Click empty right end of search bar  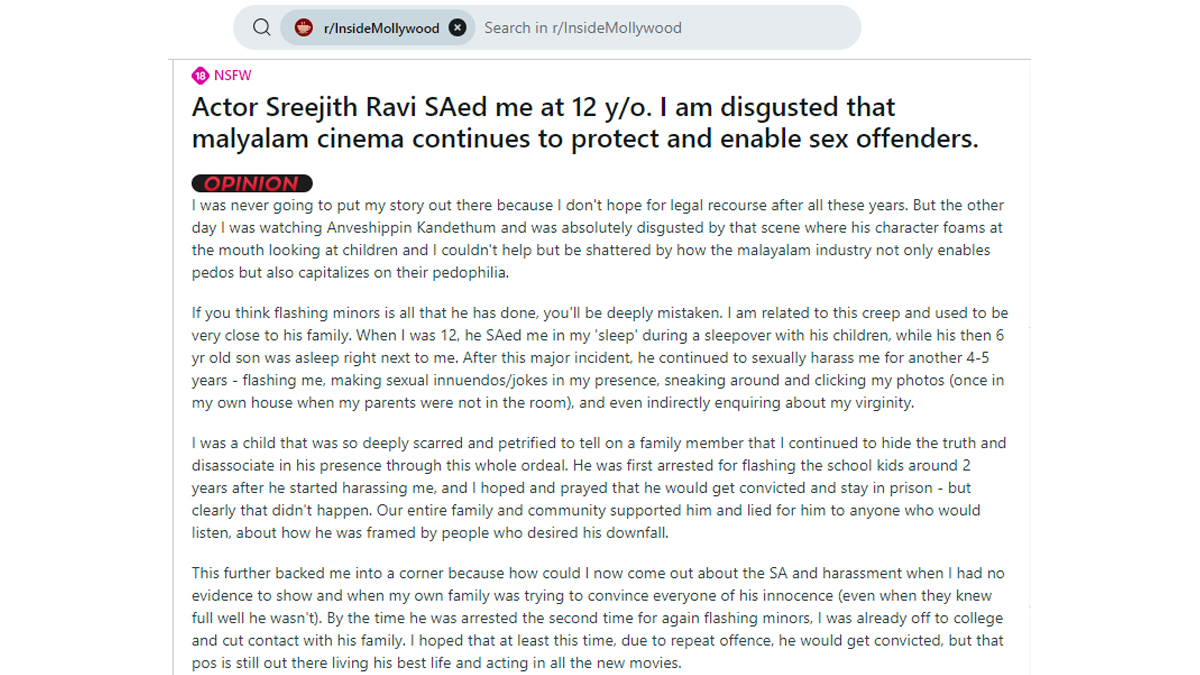(800, 28)
